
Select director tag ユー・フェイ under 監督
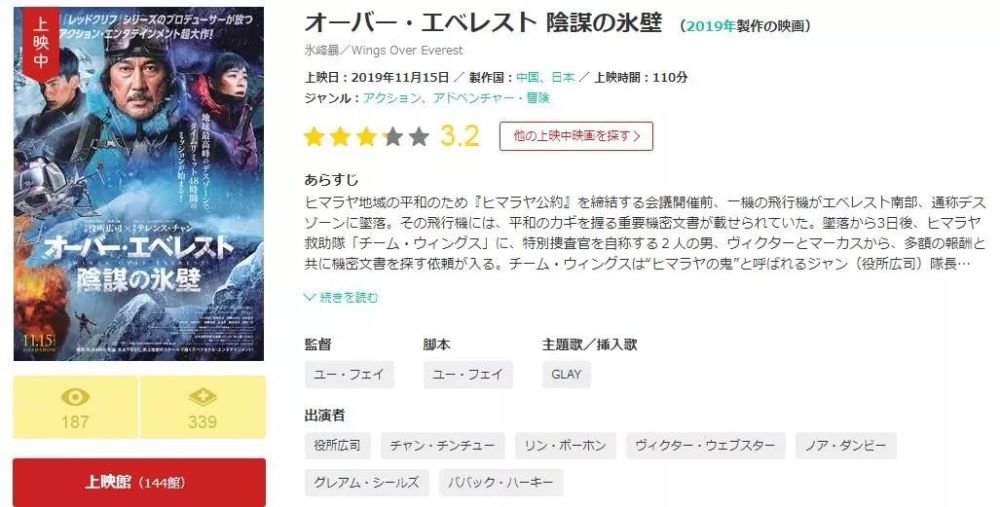click(349, 374)
